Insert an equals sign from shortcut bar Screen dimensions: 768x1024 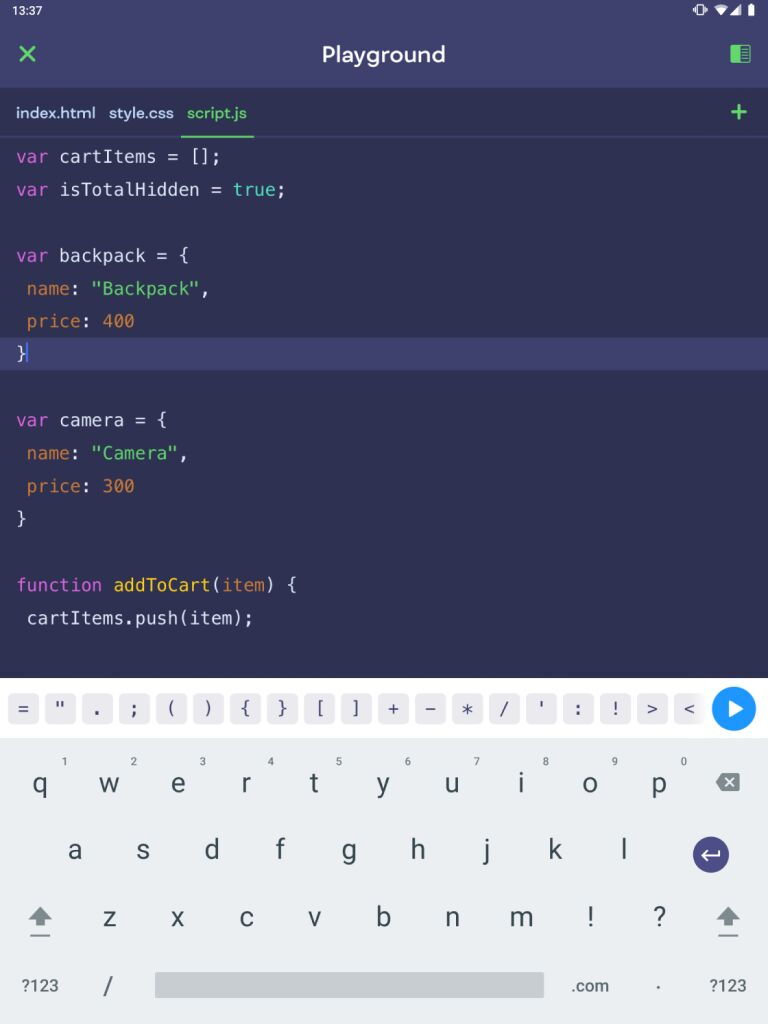pos(23,709)
